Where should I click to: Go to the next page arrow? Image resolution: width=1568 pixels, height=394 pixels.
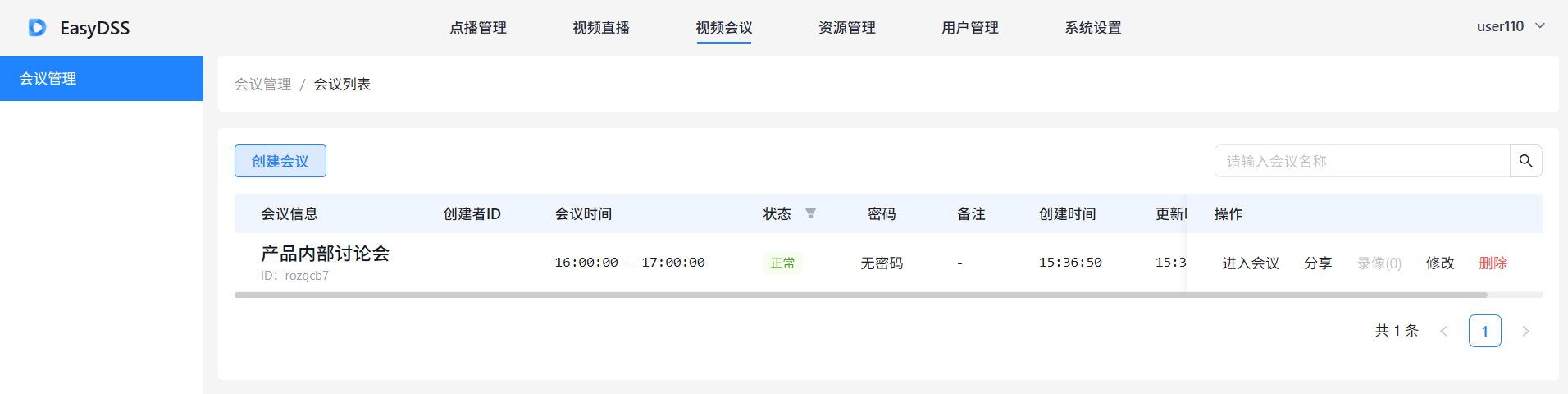click(1525, 331)
